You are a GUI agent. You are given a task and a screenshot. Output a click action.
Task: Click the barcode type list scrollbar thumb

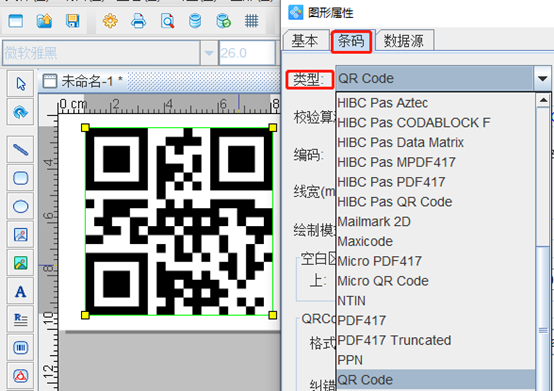tap(543, 318)
